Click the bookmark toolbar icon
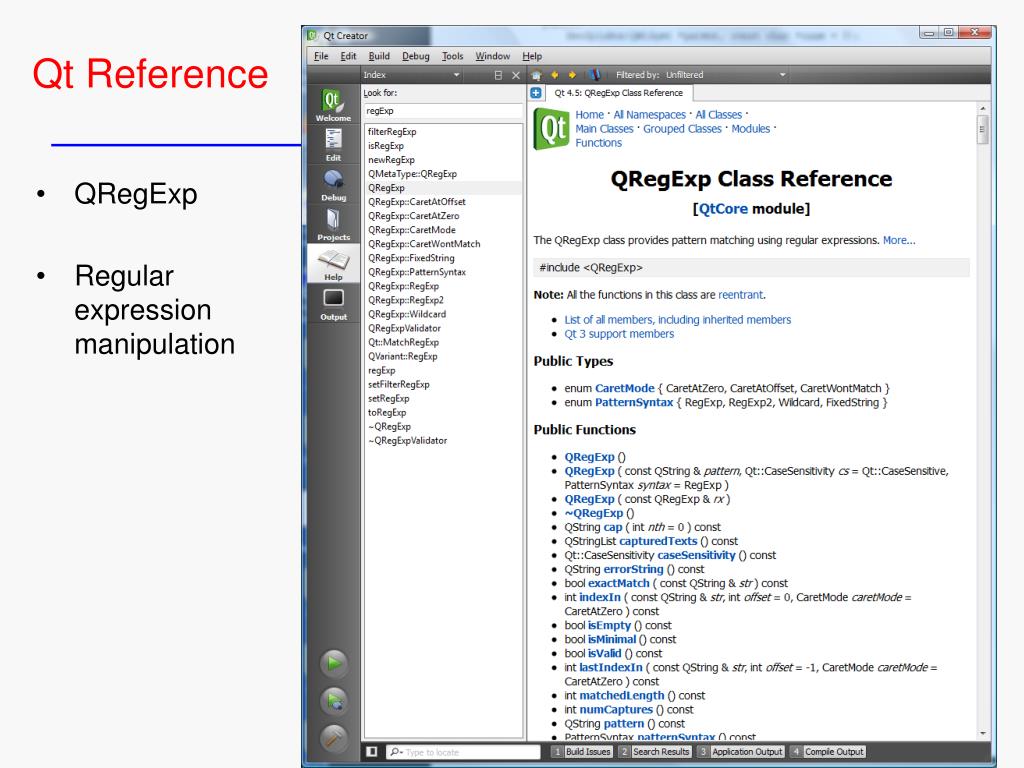 pos(594,75)
